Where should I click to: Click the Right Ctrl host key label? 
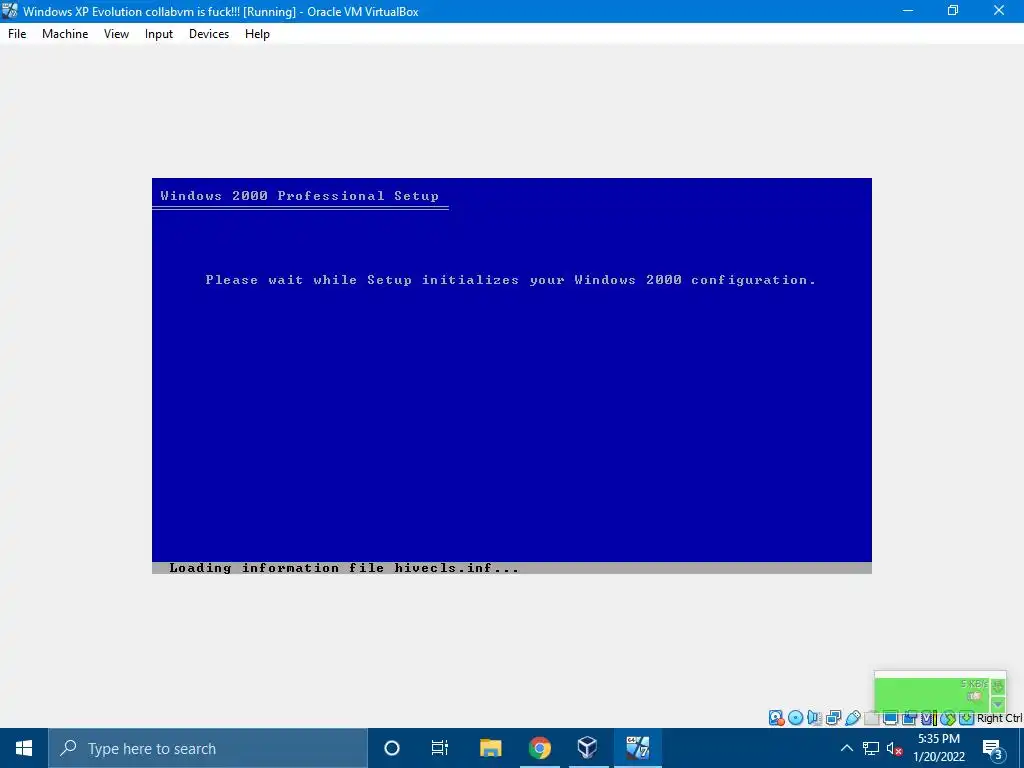1000,718
